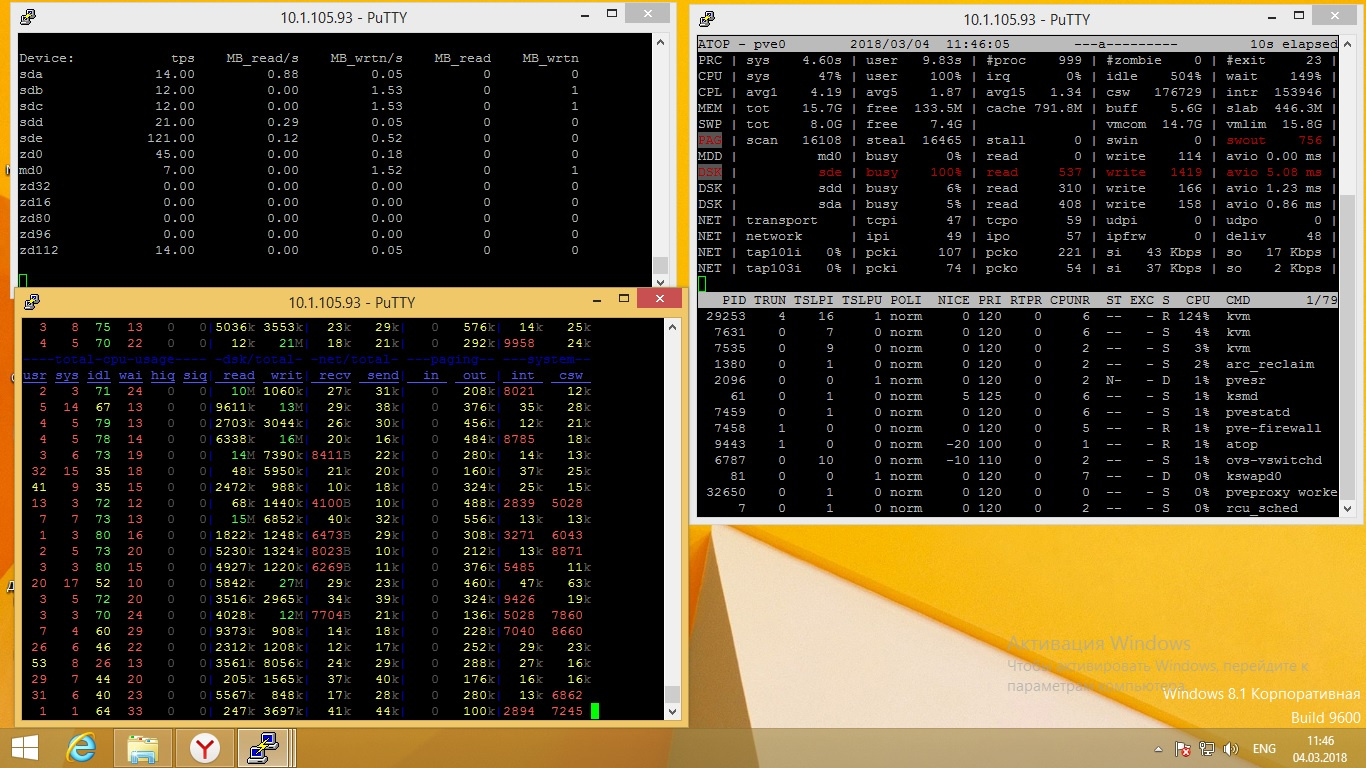Select kvm process row with PID 29253
This screenshot has width=1366, height=768.
(x=1018, y=316)
